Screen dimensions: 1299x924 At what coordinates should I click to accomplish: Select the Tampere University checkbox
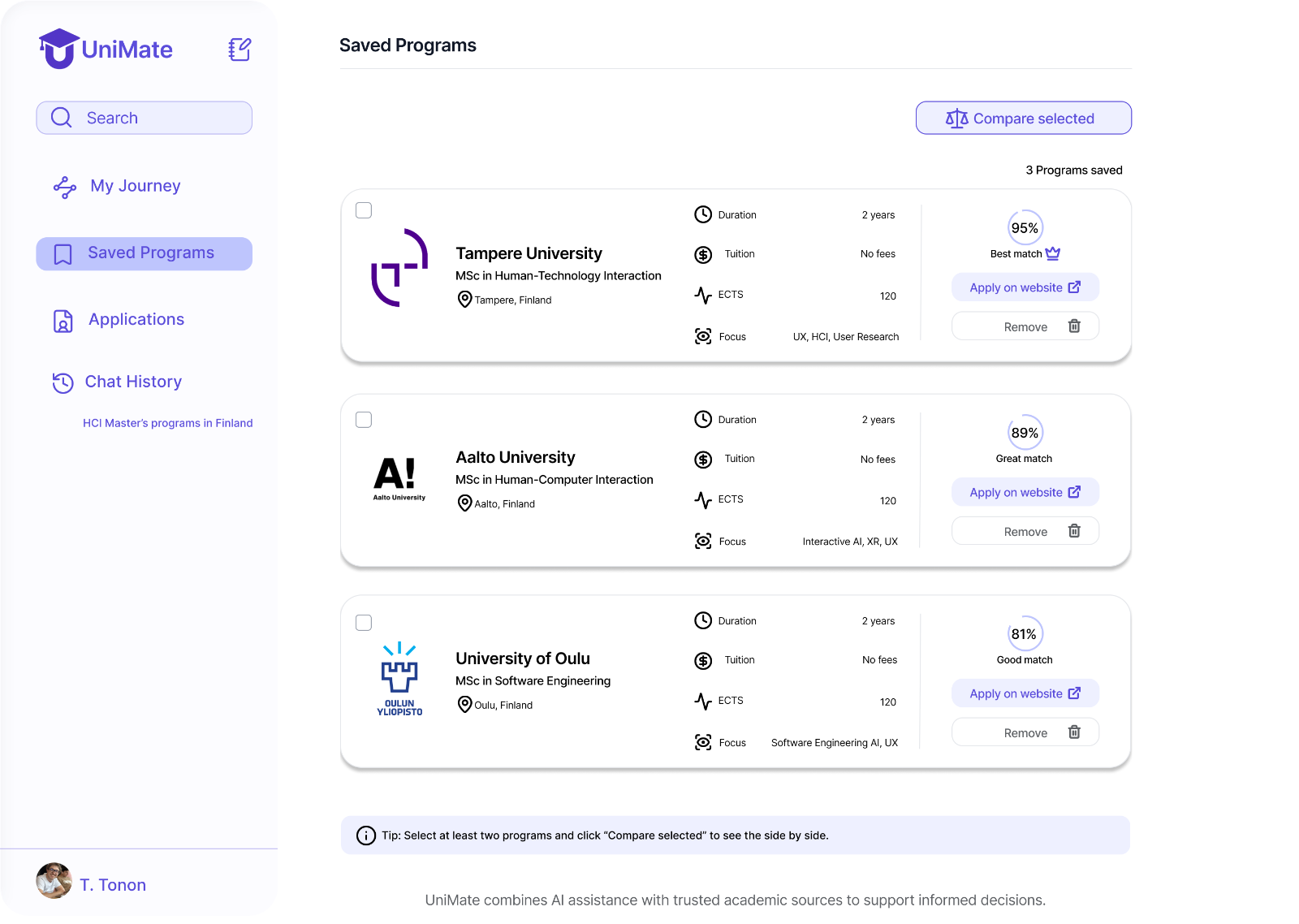tap(364, 210)
